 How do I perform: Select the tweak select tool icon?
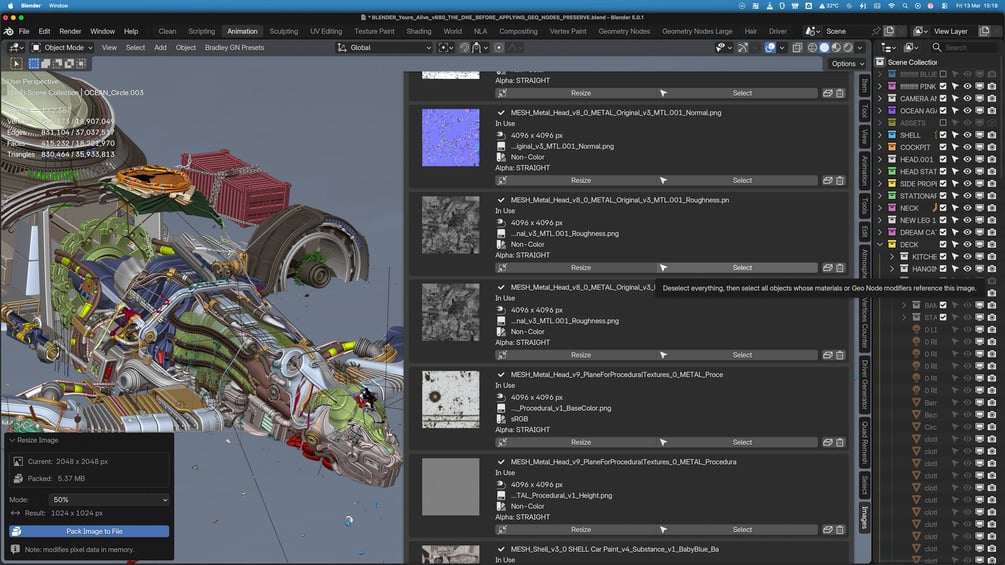pos(17,63)
